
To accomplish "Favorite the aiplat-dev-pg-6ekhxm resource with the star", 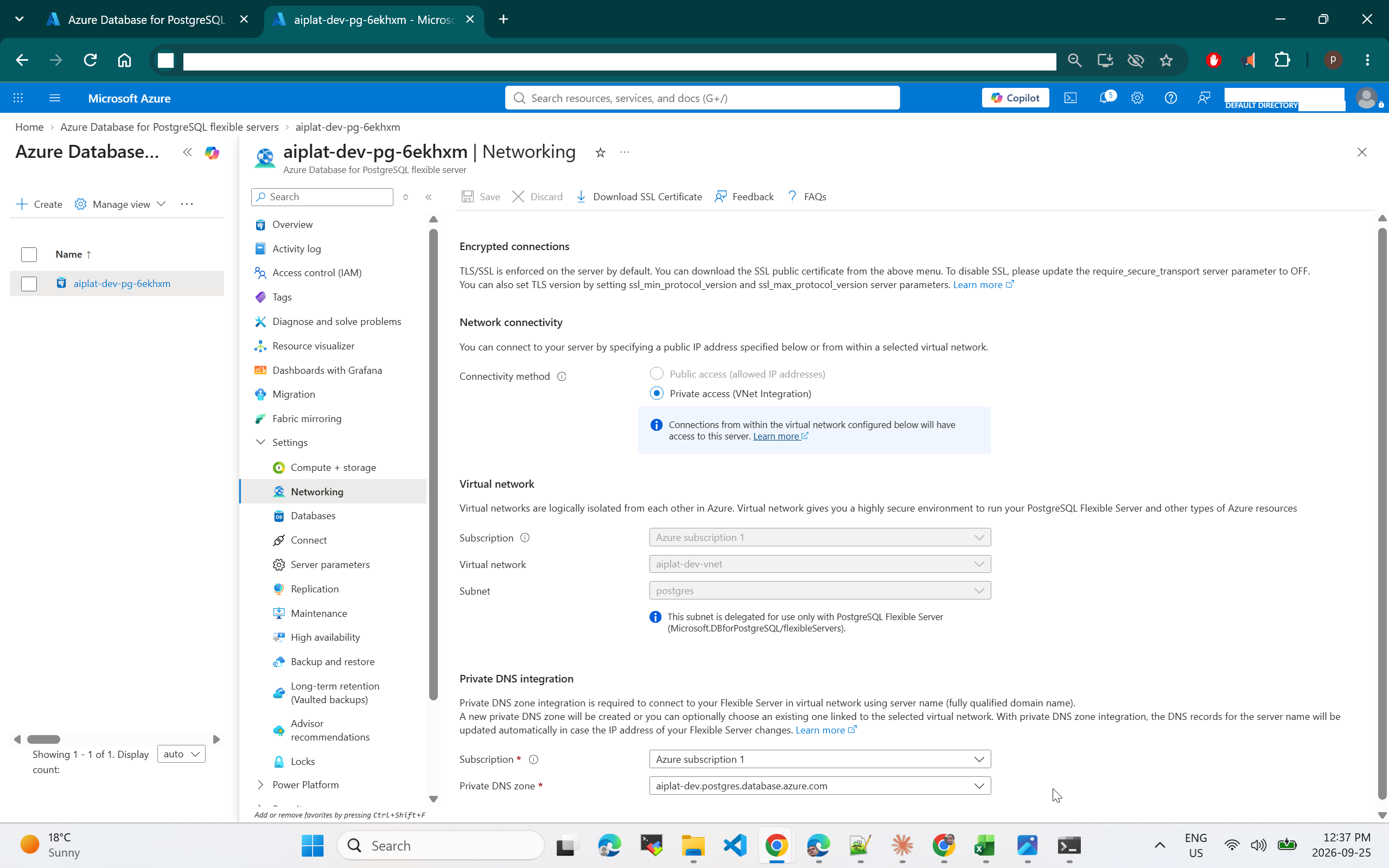I will pyautogui.click(x=600, y=152).
